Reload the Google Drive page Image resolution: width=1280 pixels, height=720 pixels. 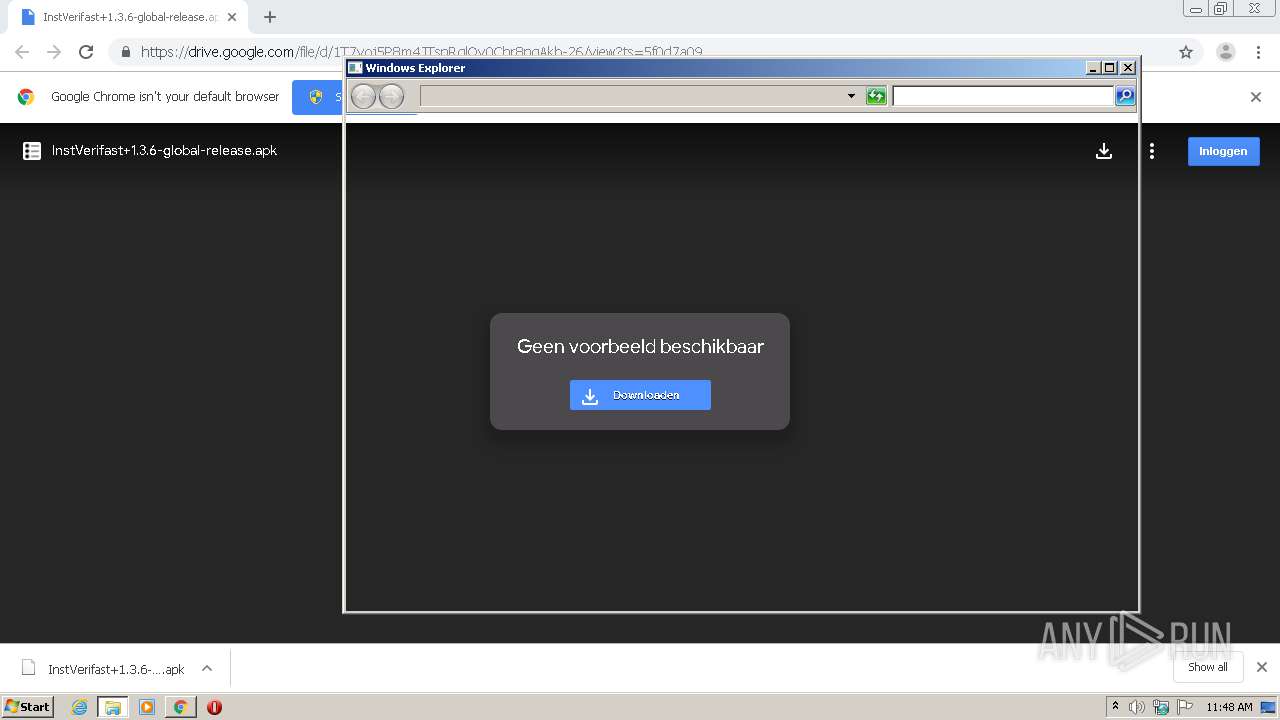coord(86,52)
